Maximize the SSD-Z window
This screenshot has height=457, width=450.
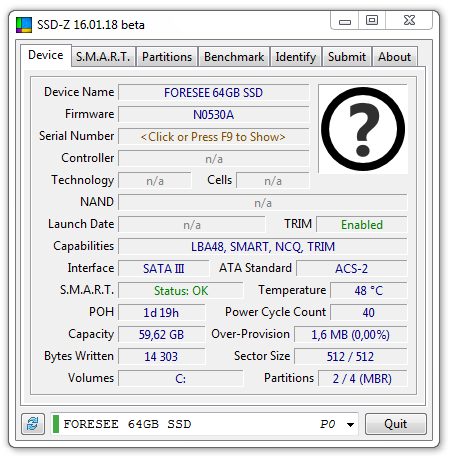[372, 21]
